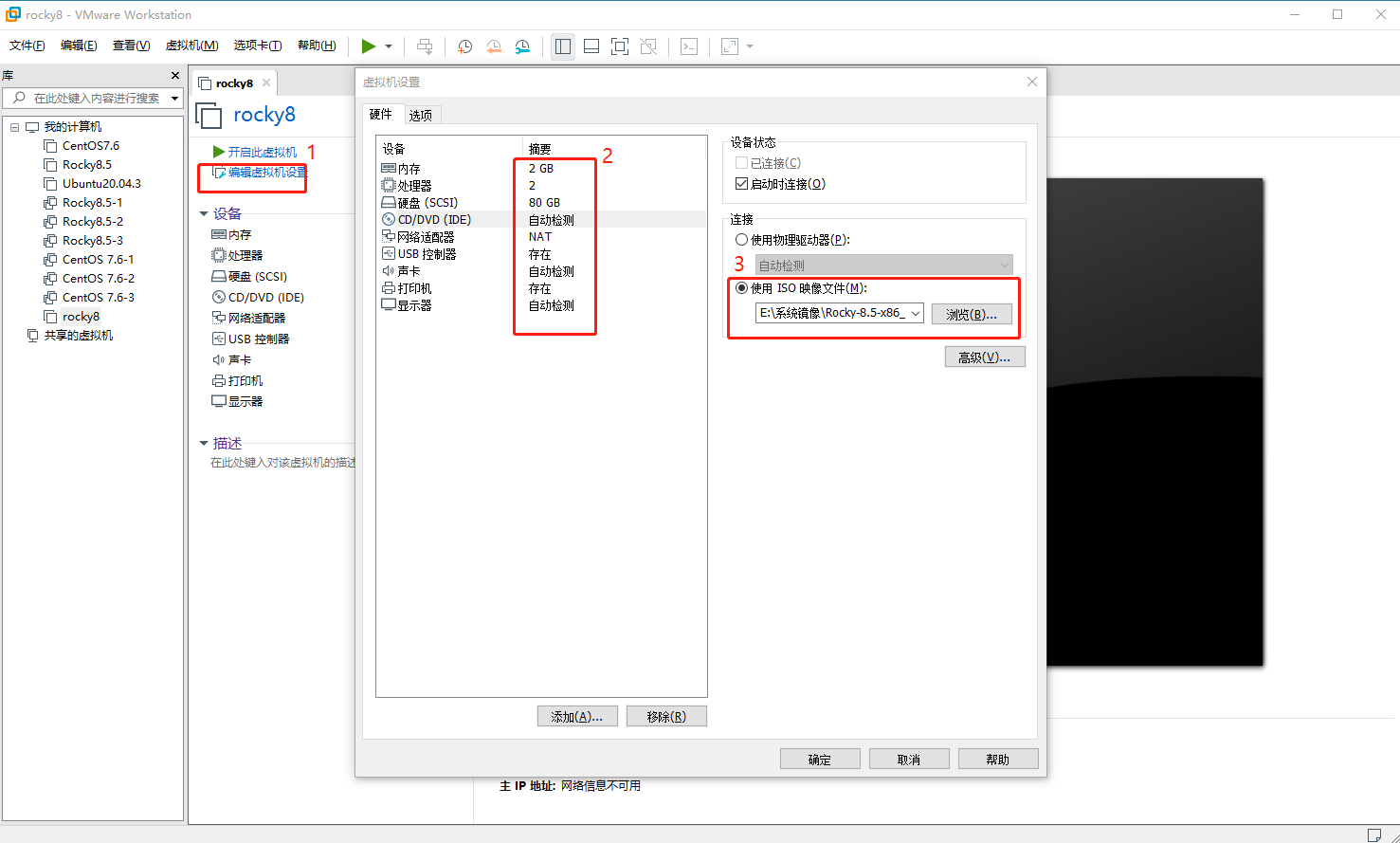Open the 自动检测 physical drive dropdown
Screen dimensions: 1400x843
pos(1005,266)
